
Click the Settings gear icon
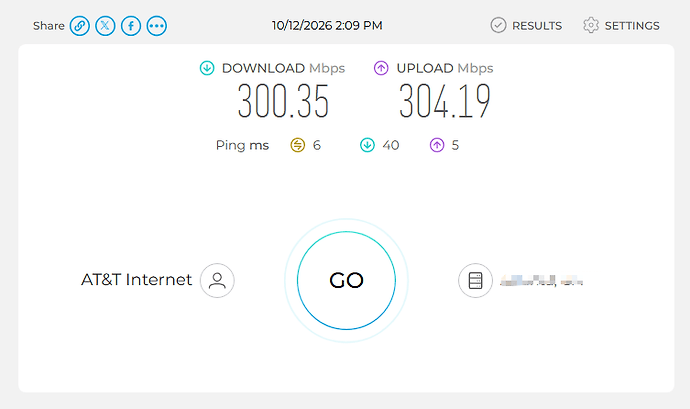[591, 26]
